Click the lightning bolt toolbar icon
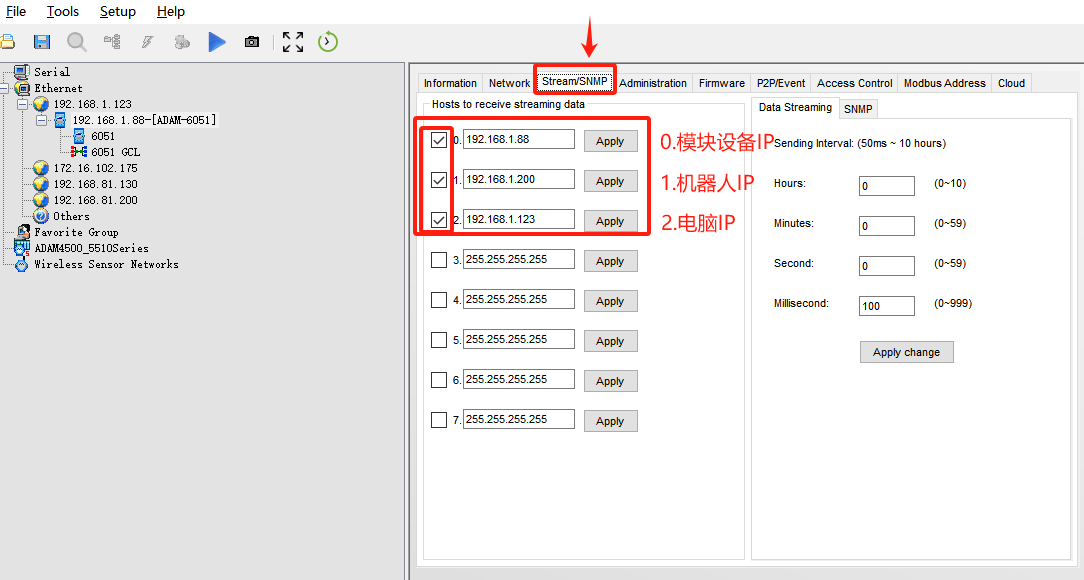 pos(147,42)
